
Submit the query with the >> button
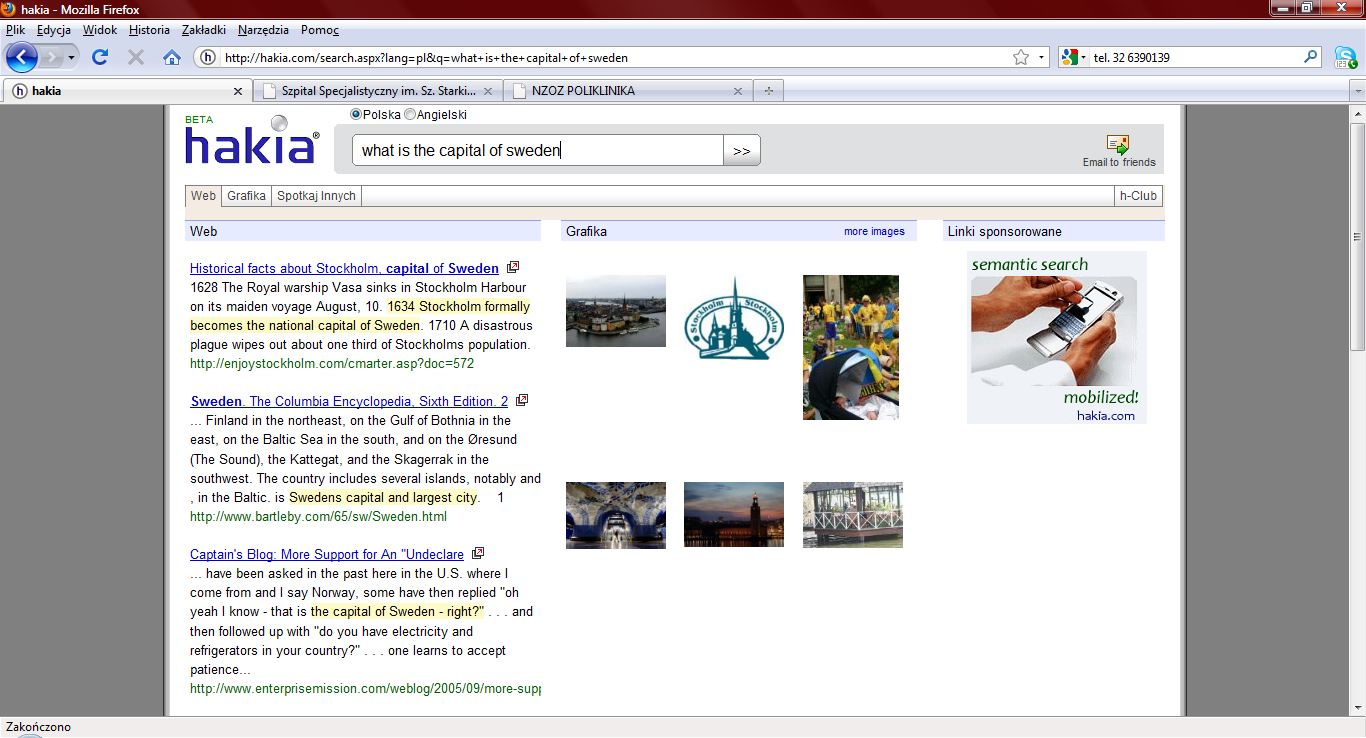741,151
